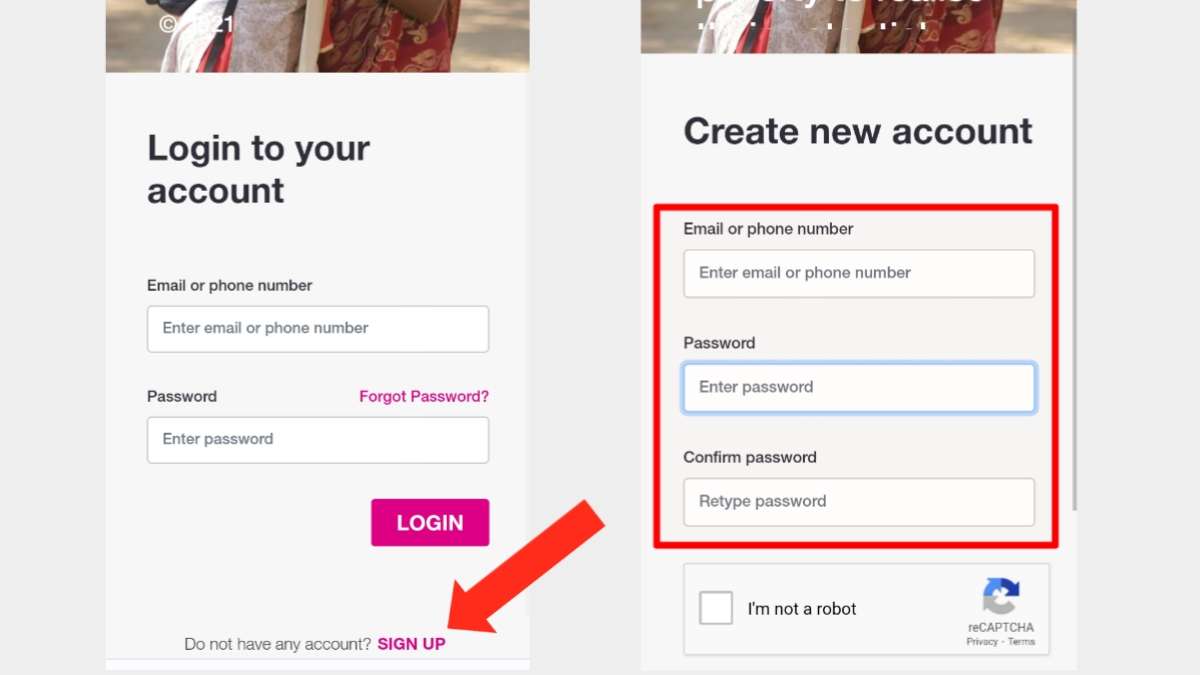Click the Create new account heading

[857, 131]
